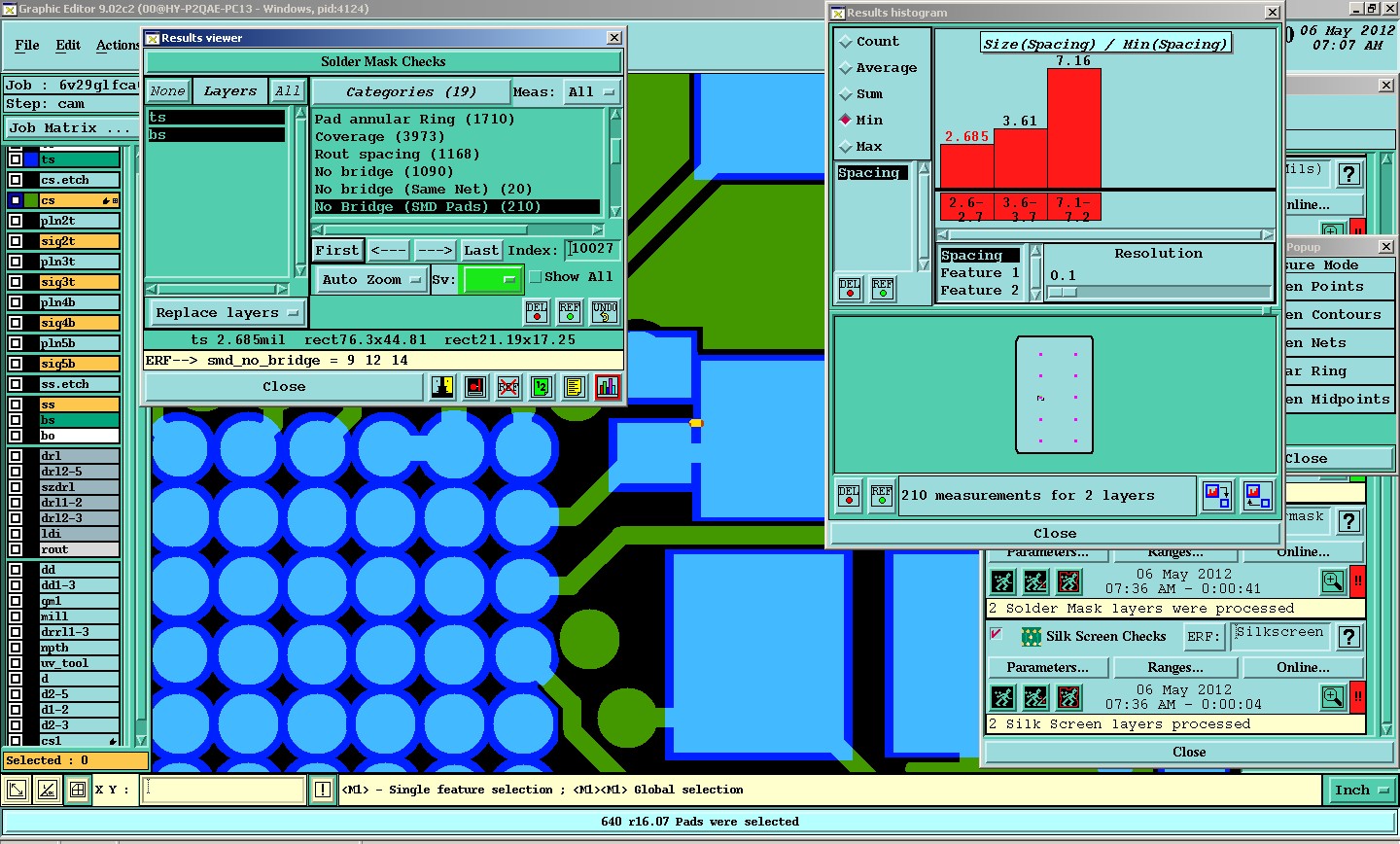Toggle visibility box of layer cs.etch
The image size is (1400, 844).
(16, 180)
